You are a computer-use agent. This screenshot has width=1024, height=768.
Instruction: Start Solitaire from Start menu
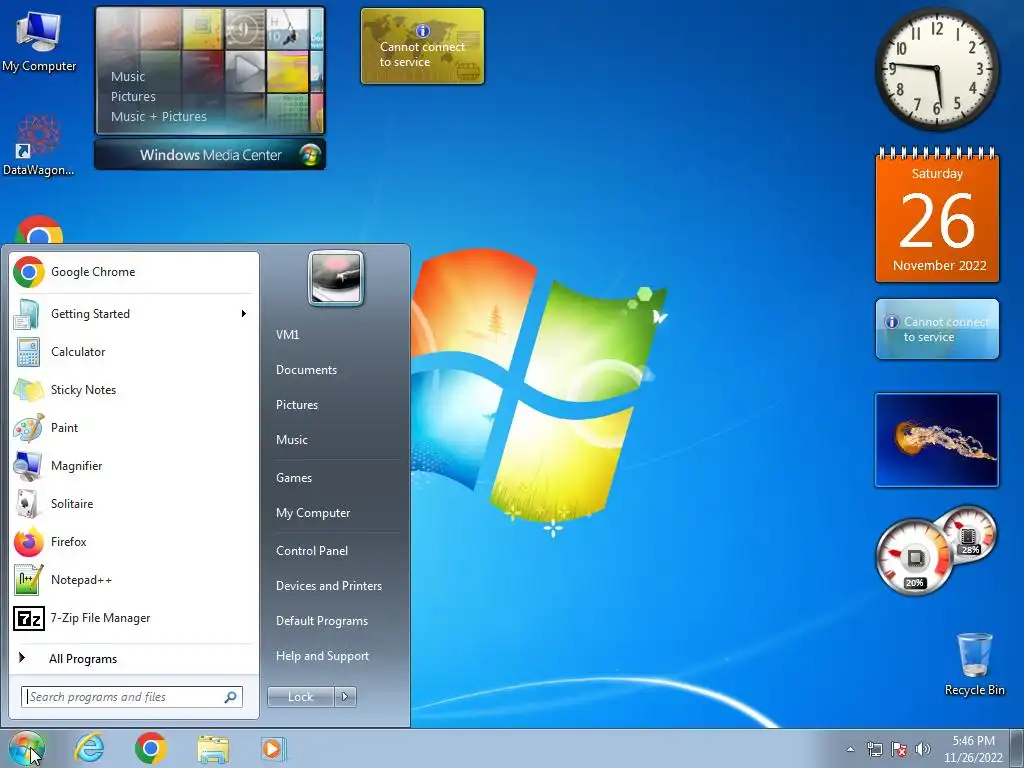(x=134, y=504)
